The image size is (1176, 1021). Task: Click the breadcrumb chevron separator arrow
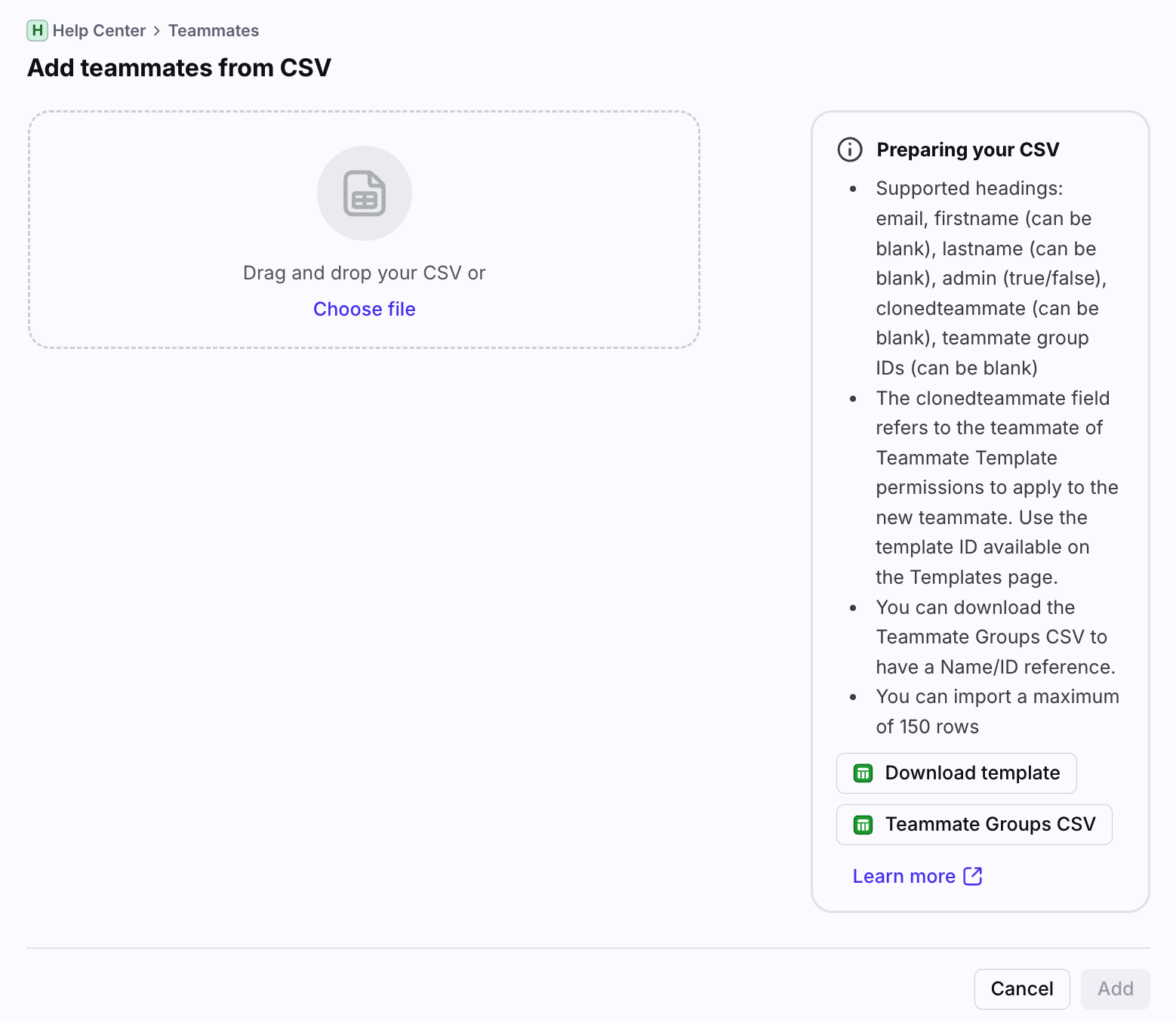157,31
